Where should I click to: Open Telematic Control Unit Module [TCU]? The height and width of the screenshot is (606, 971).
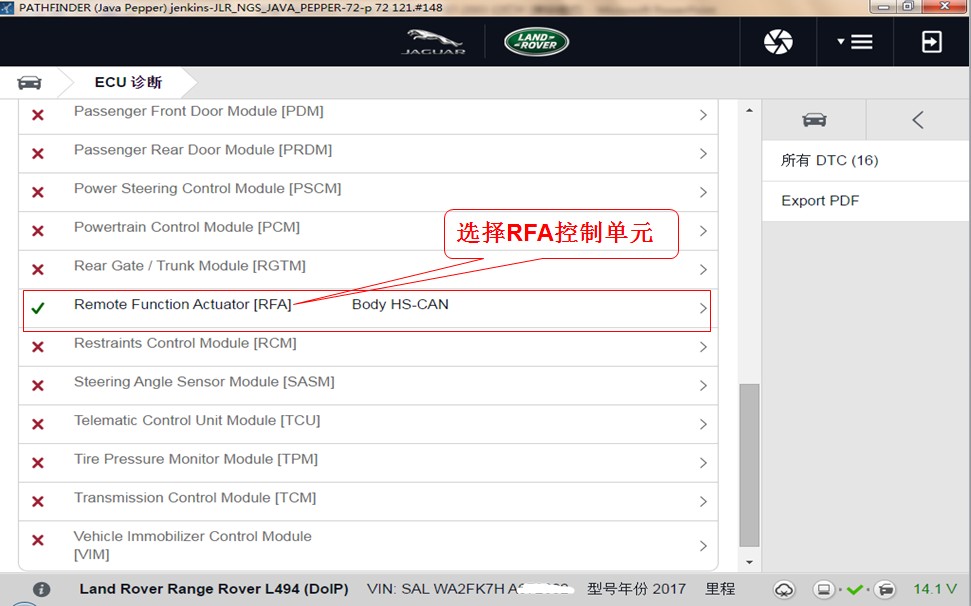click(368, 424)
